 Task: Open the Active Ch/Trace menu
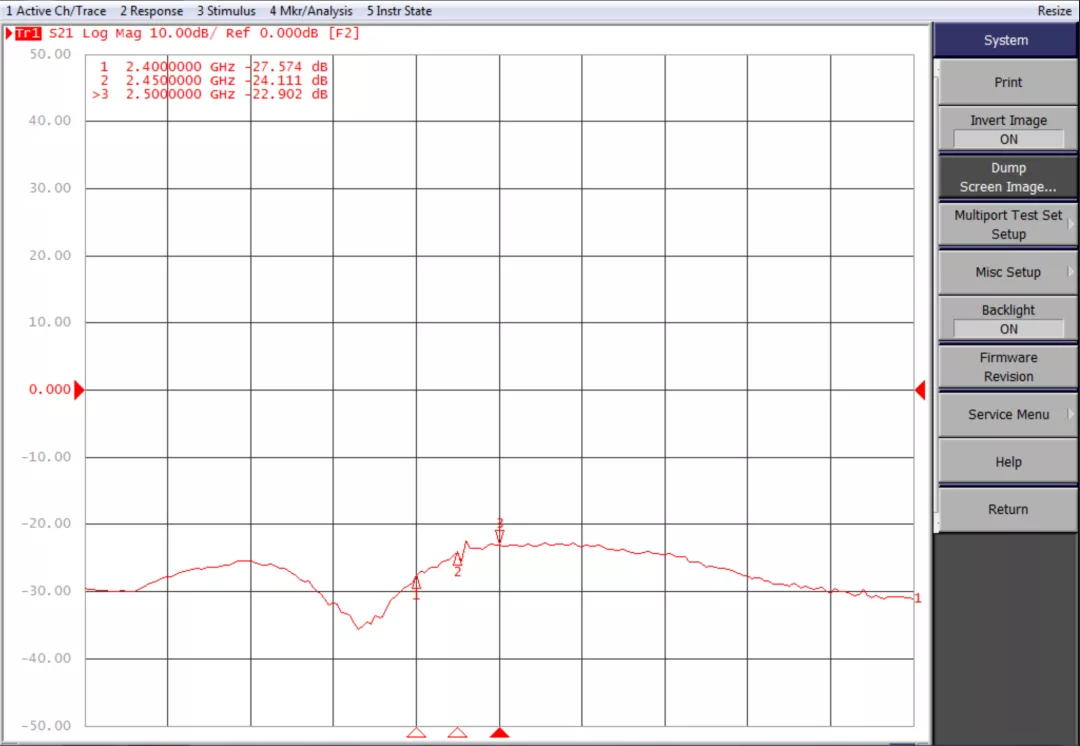point(56,11)
